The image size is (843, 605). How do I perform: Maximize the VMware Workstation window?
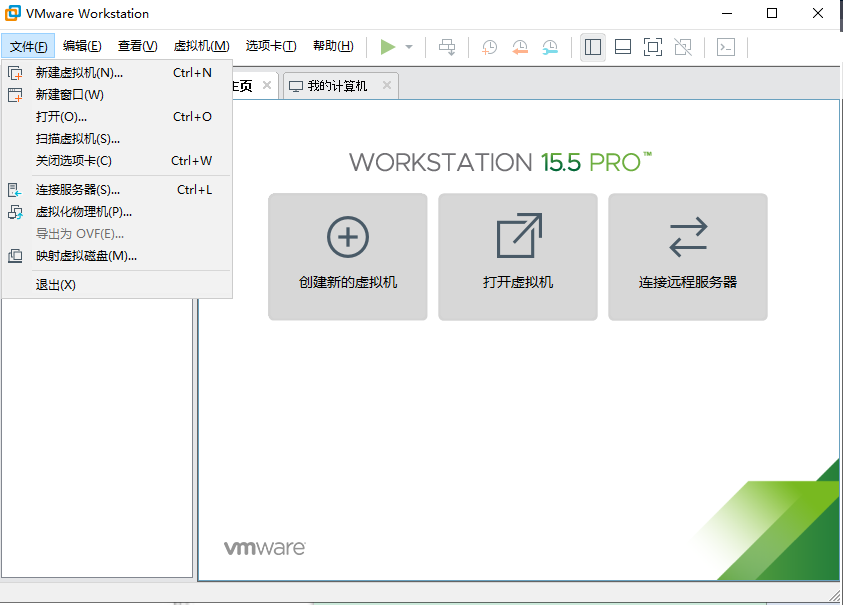772,13
